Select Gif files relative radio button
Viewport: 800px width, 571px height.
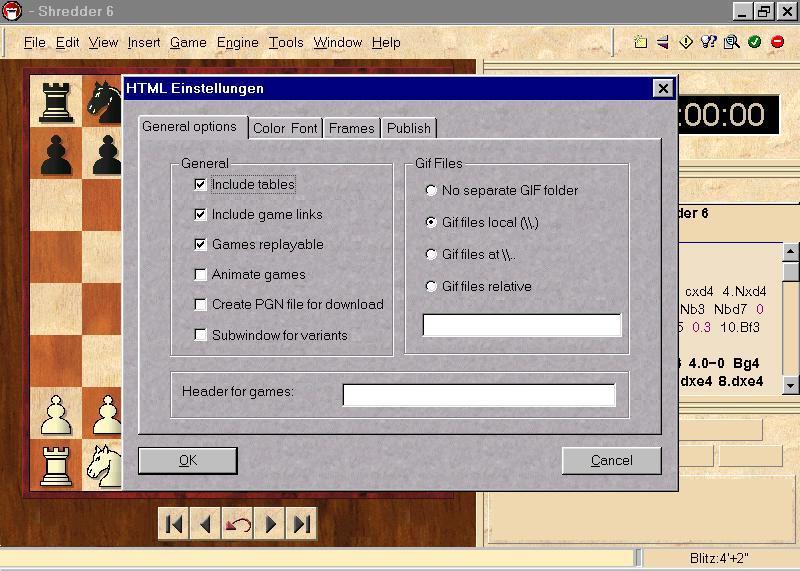432,287
